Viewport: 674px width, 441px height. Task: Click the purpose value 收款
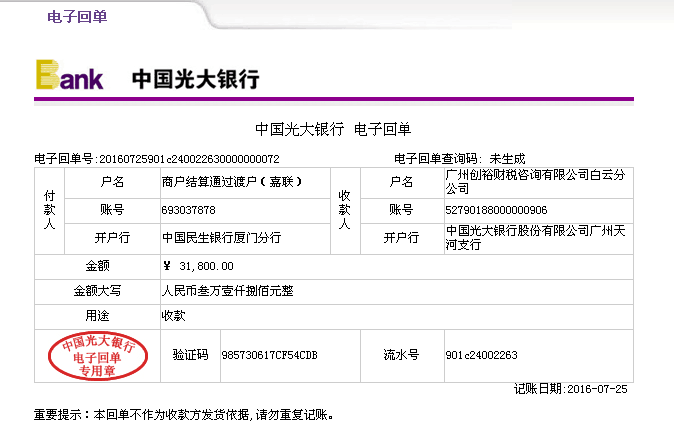[173, 315]
